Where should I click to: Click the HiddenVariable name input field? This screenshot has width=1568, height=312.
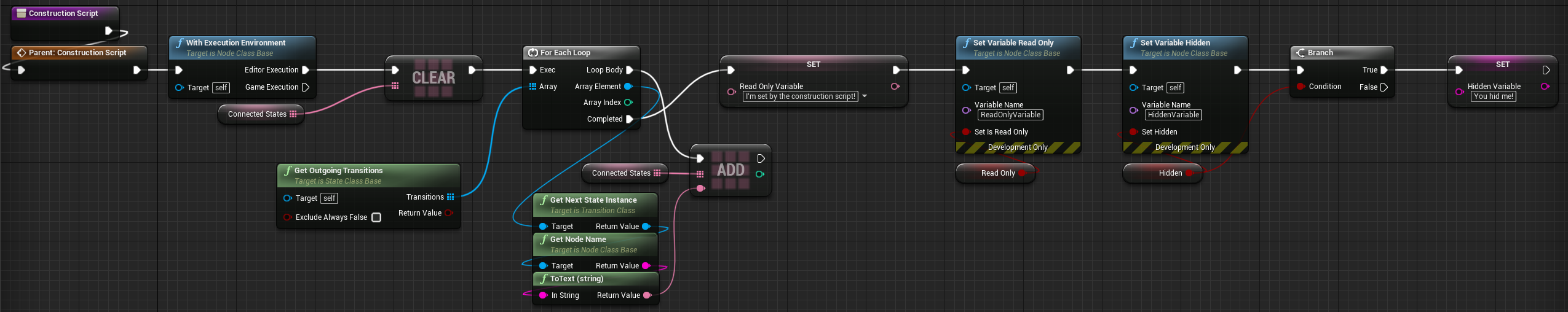(x=1173, y=115)
